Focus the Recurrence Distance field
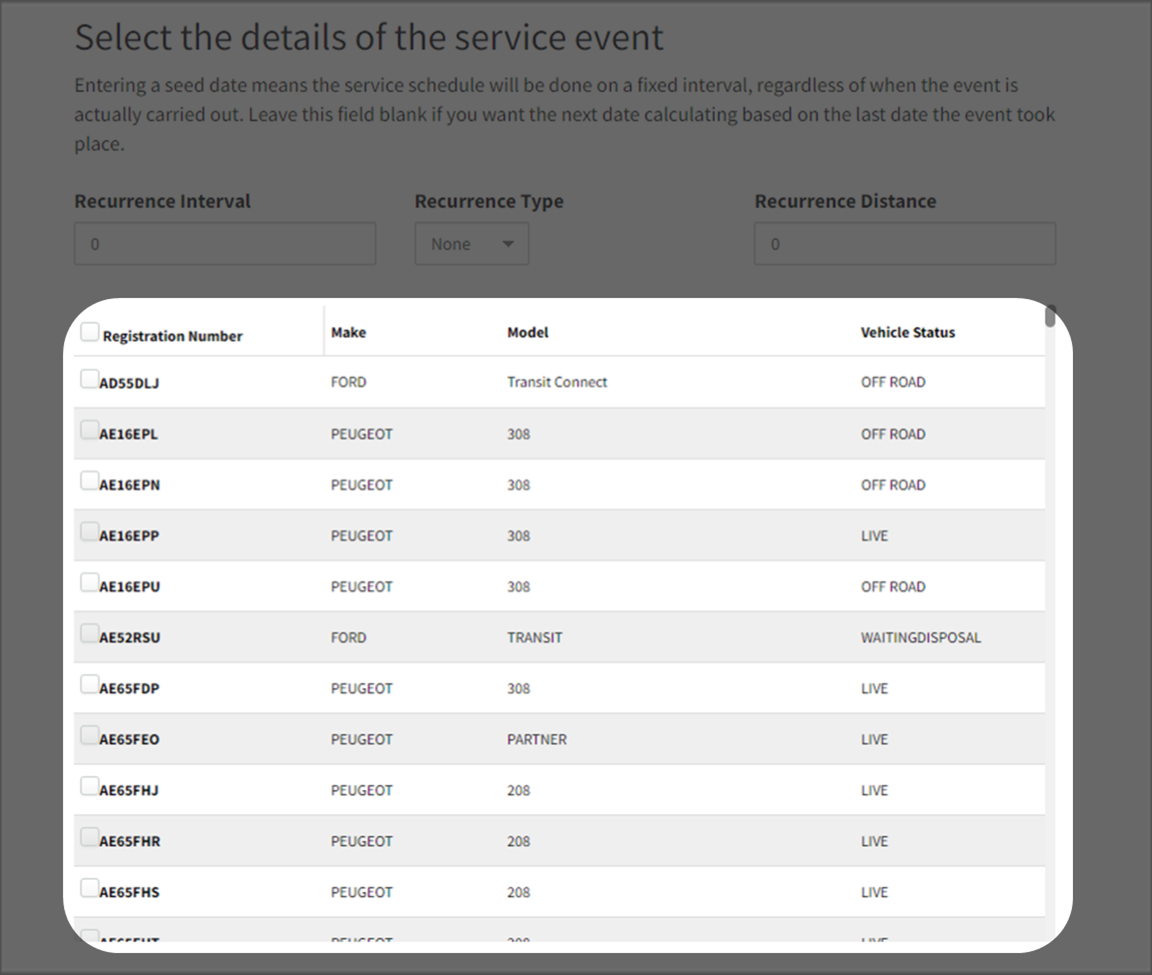 (904, 244)
